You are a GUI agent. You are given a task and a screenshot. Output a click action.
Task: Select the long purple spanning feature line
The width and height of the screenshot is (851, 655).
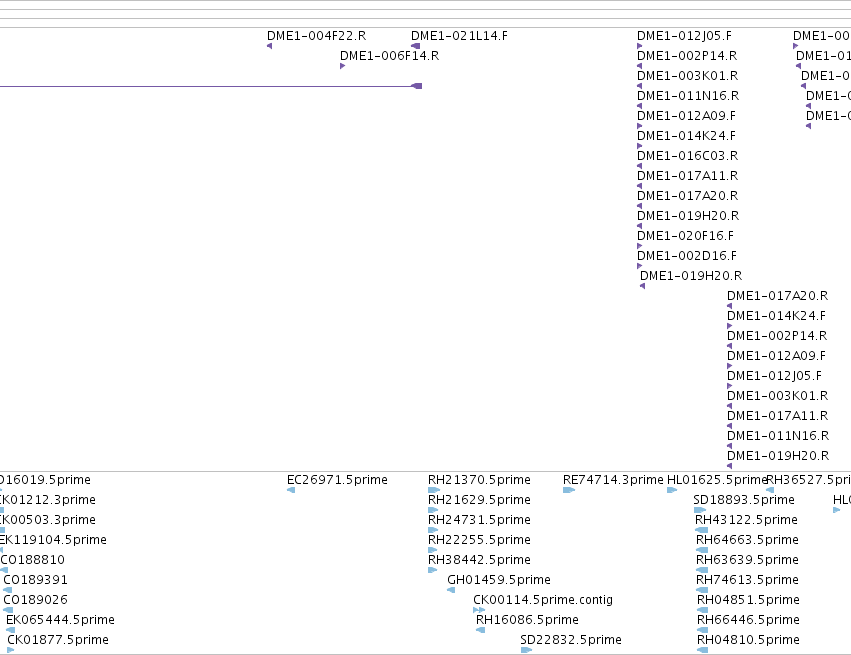tap(211, 86)
